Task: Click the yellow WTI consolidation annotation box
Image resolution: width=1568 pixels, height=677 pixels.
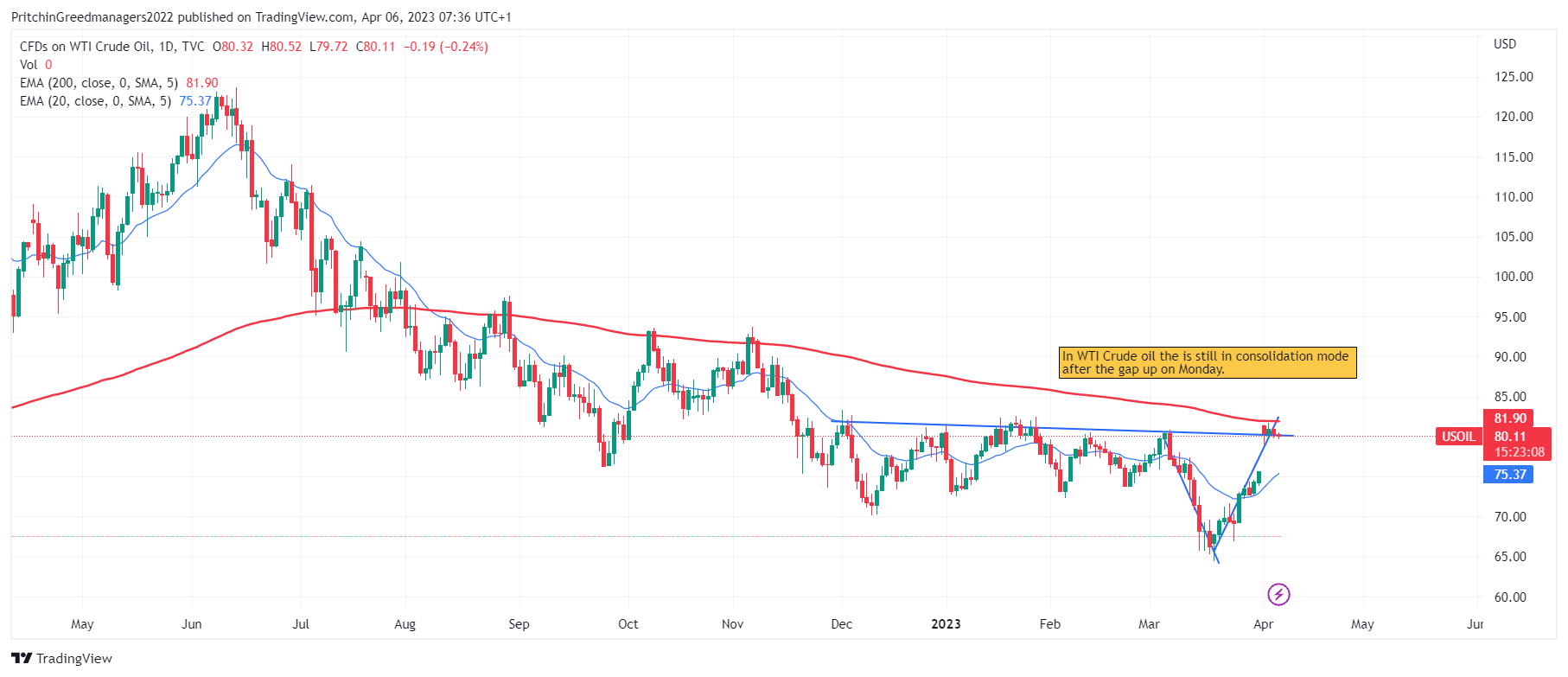Action: point(1208,362)
